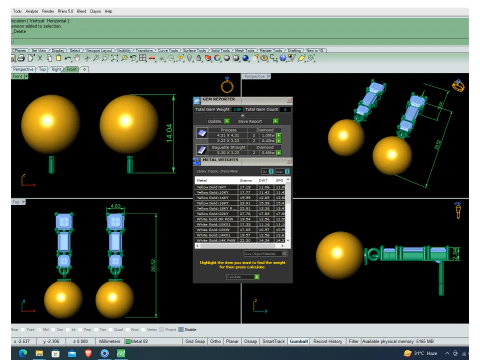Select the Zoom Window tool

point(105,58)
